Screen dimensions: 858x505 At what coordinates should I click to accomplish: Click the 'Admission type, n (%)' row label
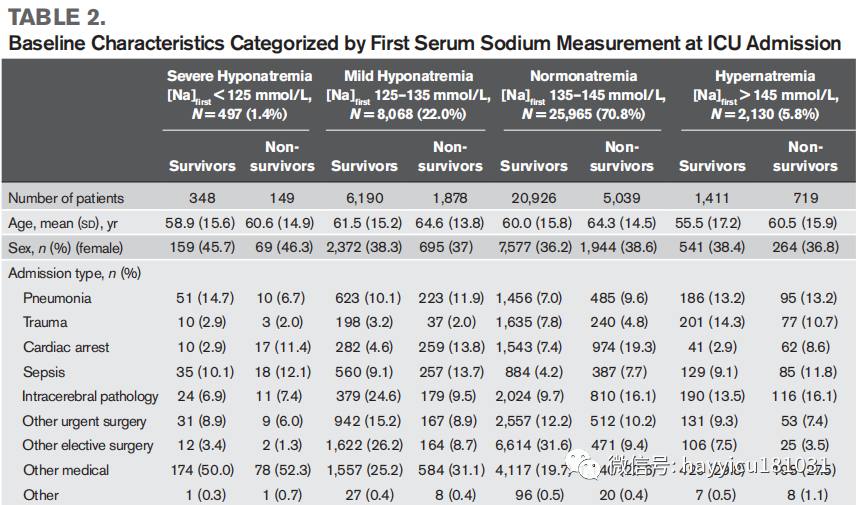click(x=74, y=273)
